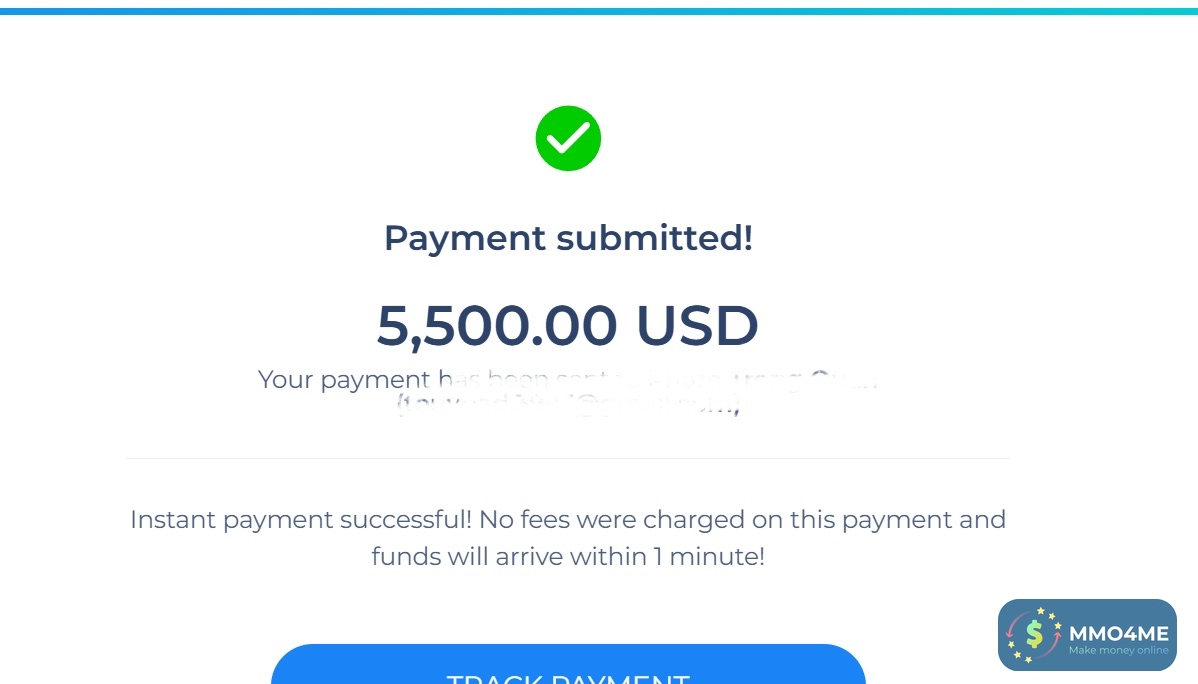Screen dimensions: 1198x684
Task: Click the dollar sign in MMO4ME logo
Action: tap(1034, 634)
